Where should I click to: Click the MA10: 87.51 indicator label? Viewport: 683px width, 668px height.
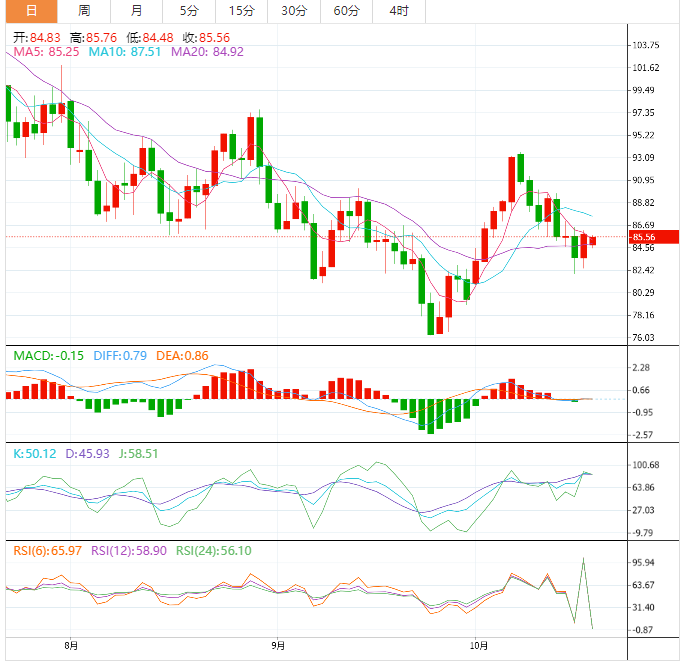pyautogui.click(x=125, y=52)
